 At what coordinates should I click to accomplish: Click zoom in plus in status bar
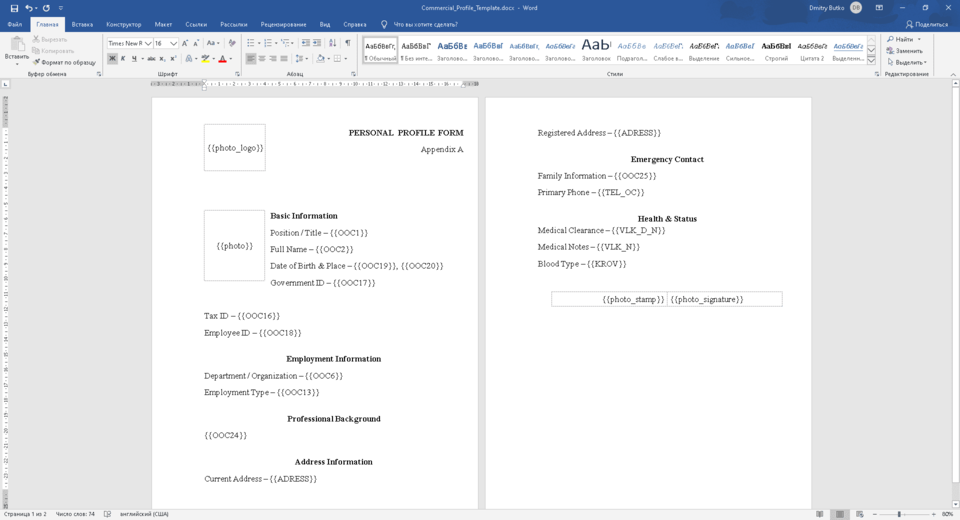click(934, 514)
